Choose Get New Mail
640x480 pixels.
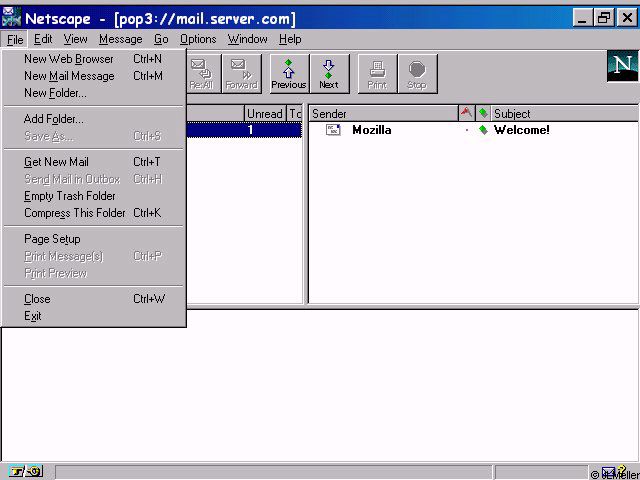(94, 162)
